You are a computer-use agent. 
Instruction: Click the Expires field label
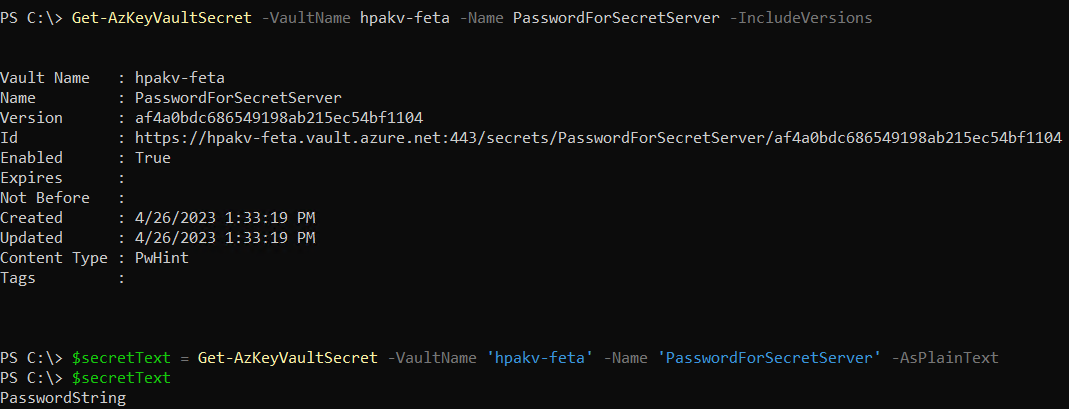pos(30,178)
